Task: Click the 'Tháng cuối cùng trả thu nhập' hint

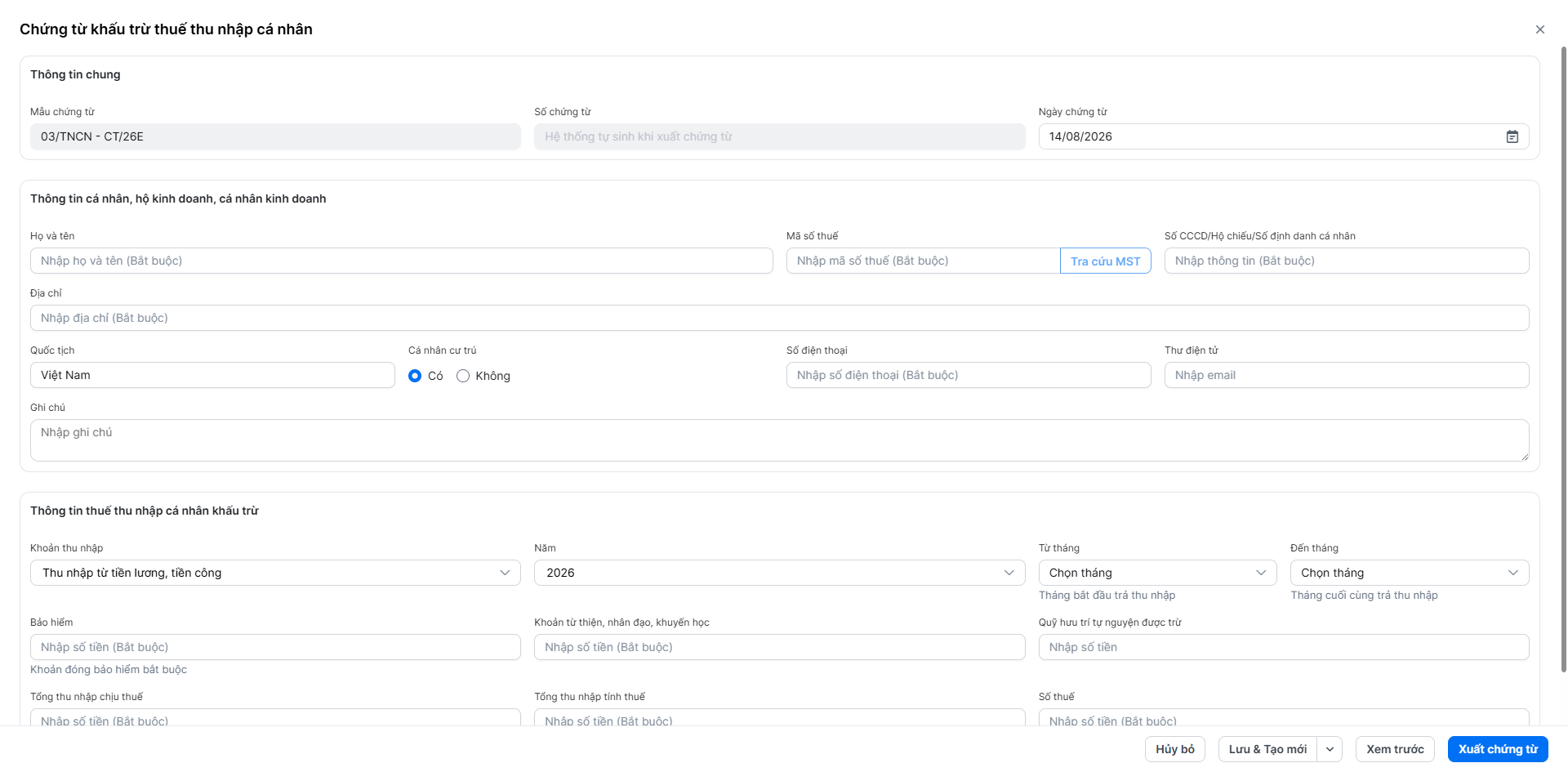Action: 1364,596
